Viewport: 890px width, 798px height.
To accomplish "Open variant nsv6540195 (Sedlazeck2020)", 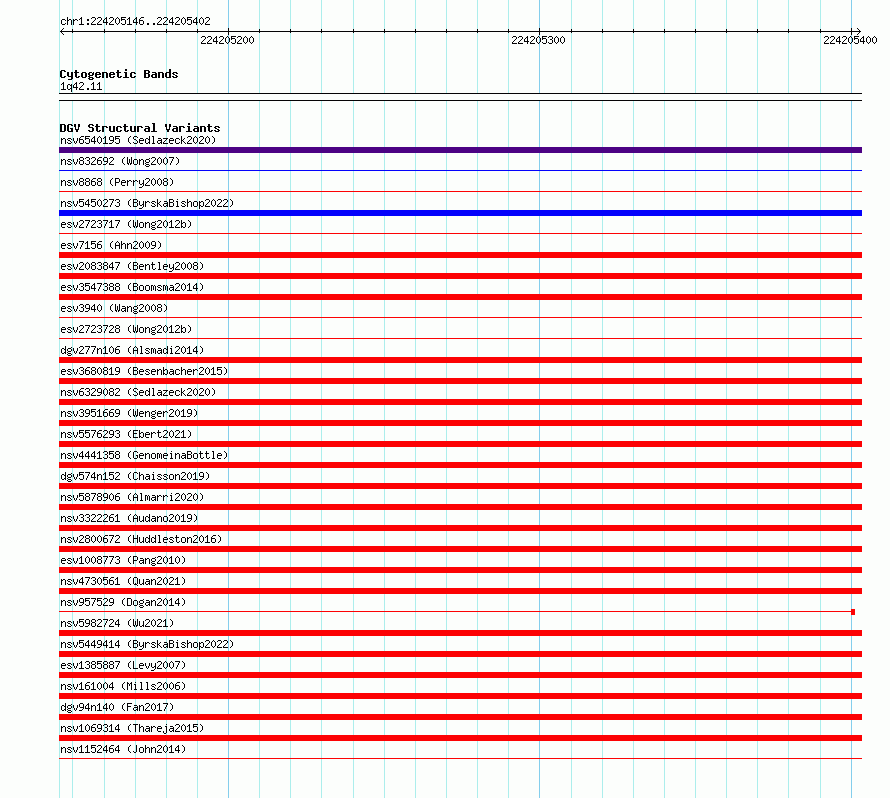I will [x=138, y=140].
